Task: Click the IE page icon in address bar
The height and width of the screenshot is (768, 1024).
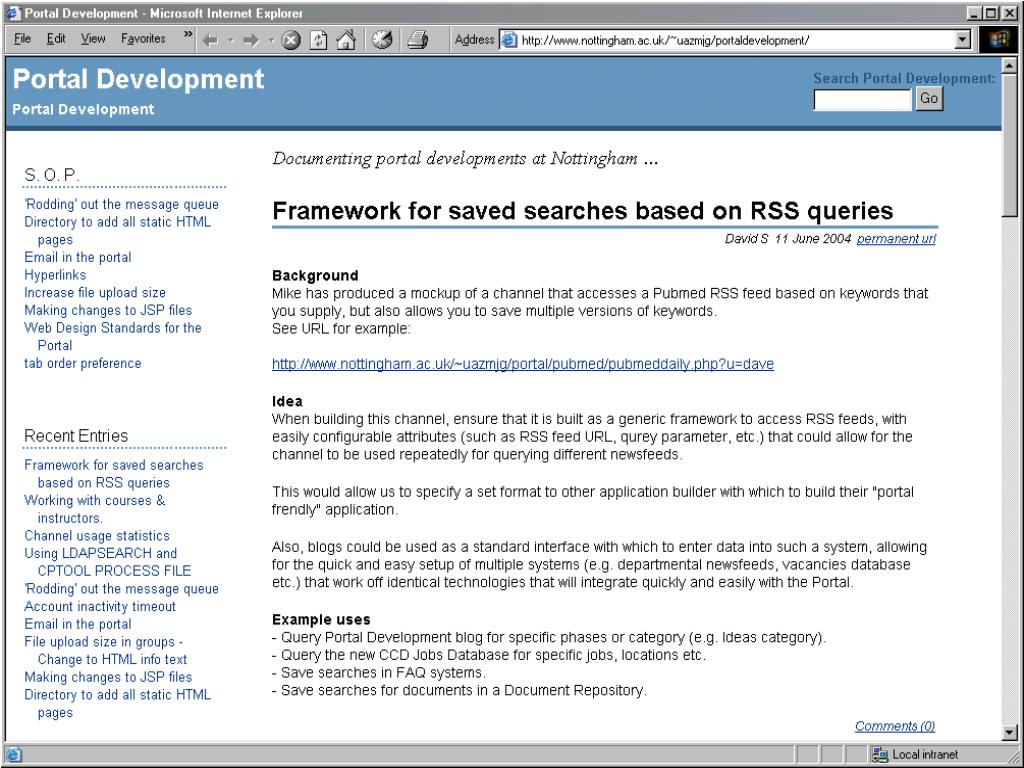Action: pos(509,40)
